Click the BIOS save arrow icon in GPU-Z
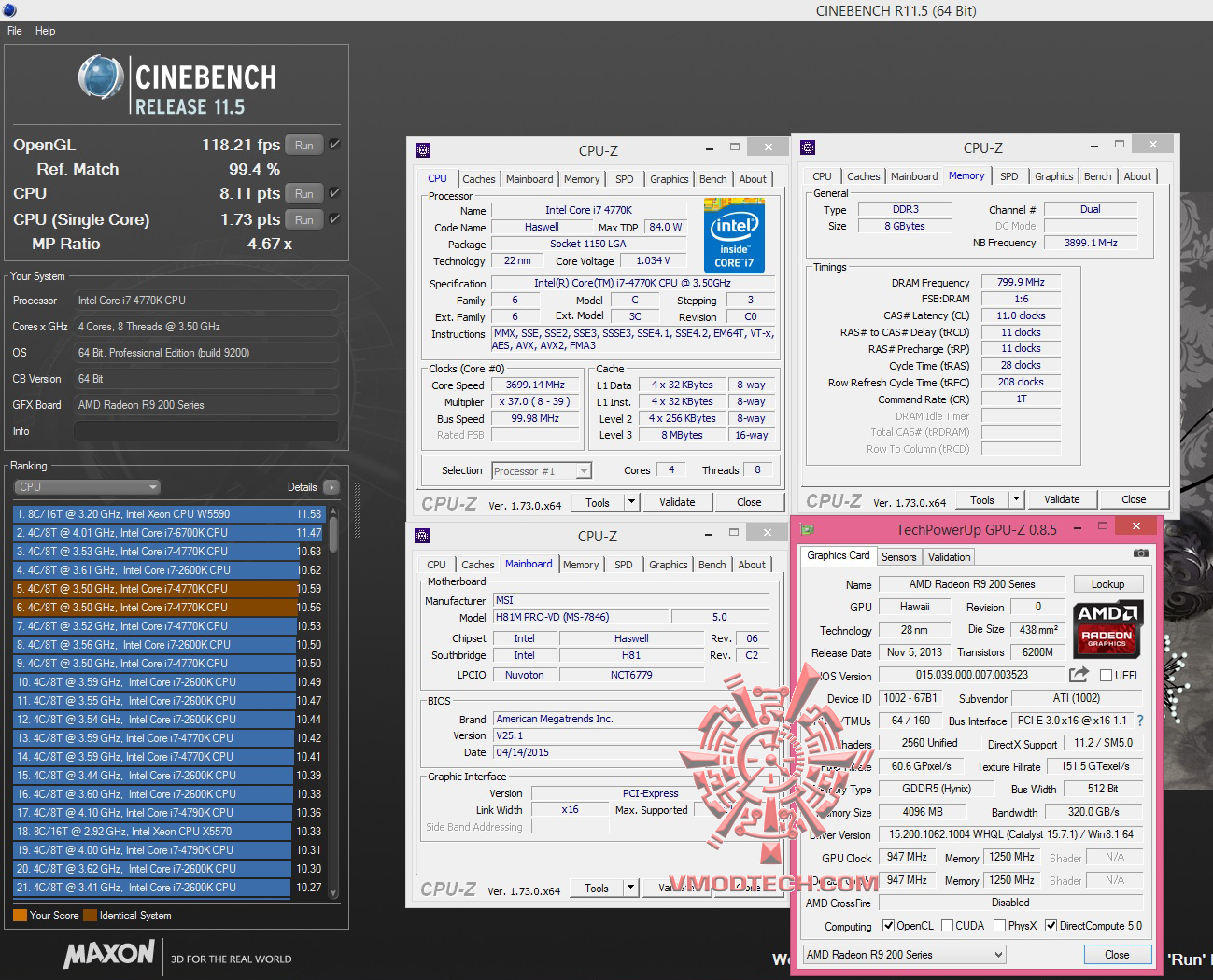The width and height of the screenshot is (1213, 980). pos(1079,674)
